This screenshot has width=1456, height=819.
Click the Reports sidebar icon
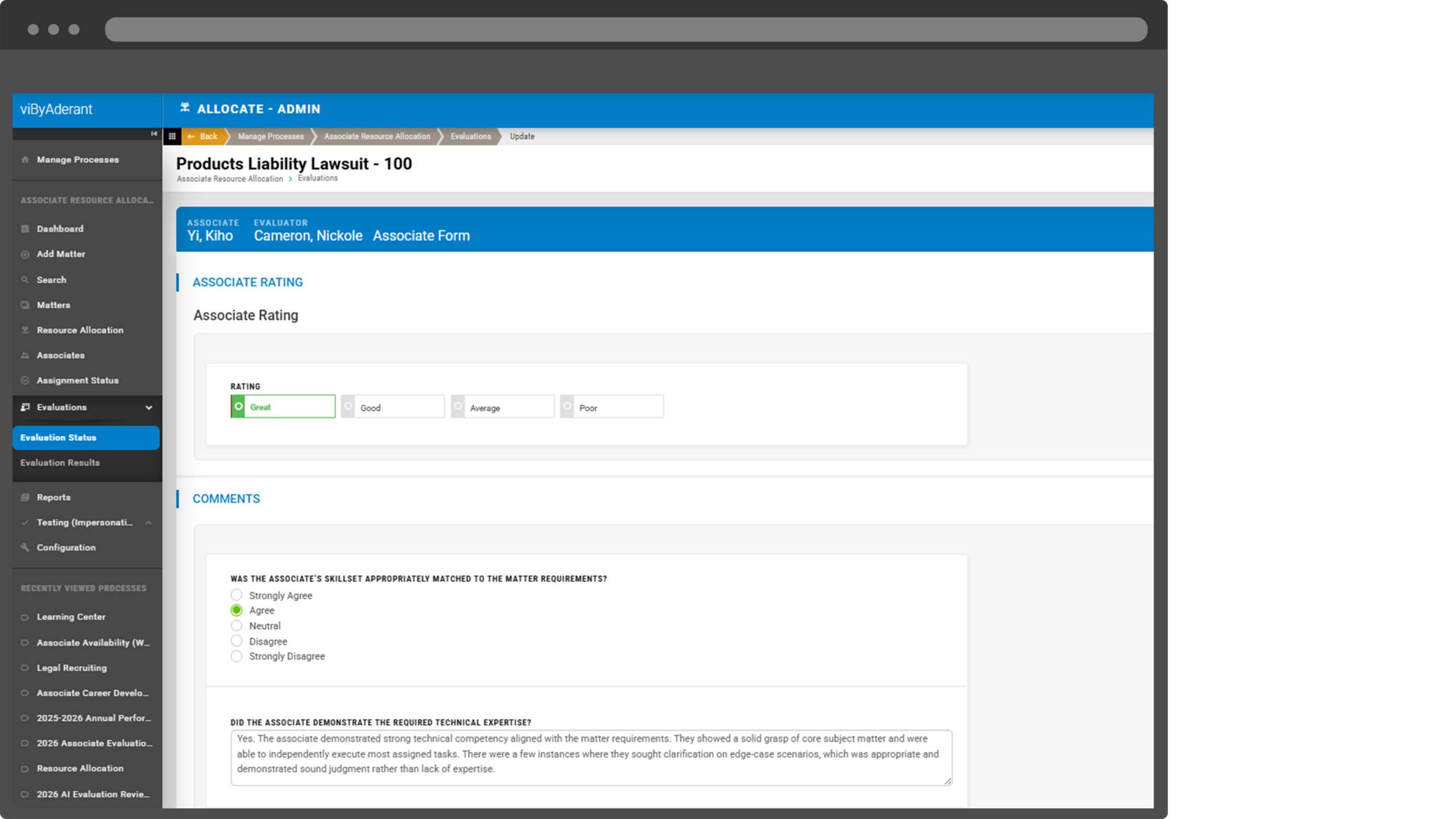point(25,497)
